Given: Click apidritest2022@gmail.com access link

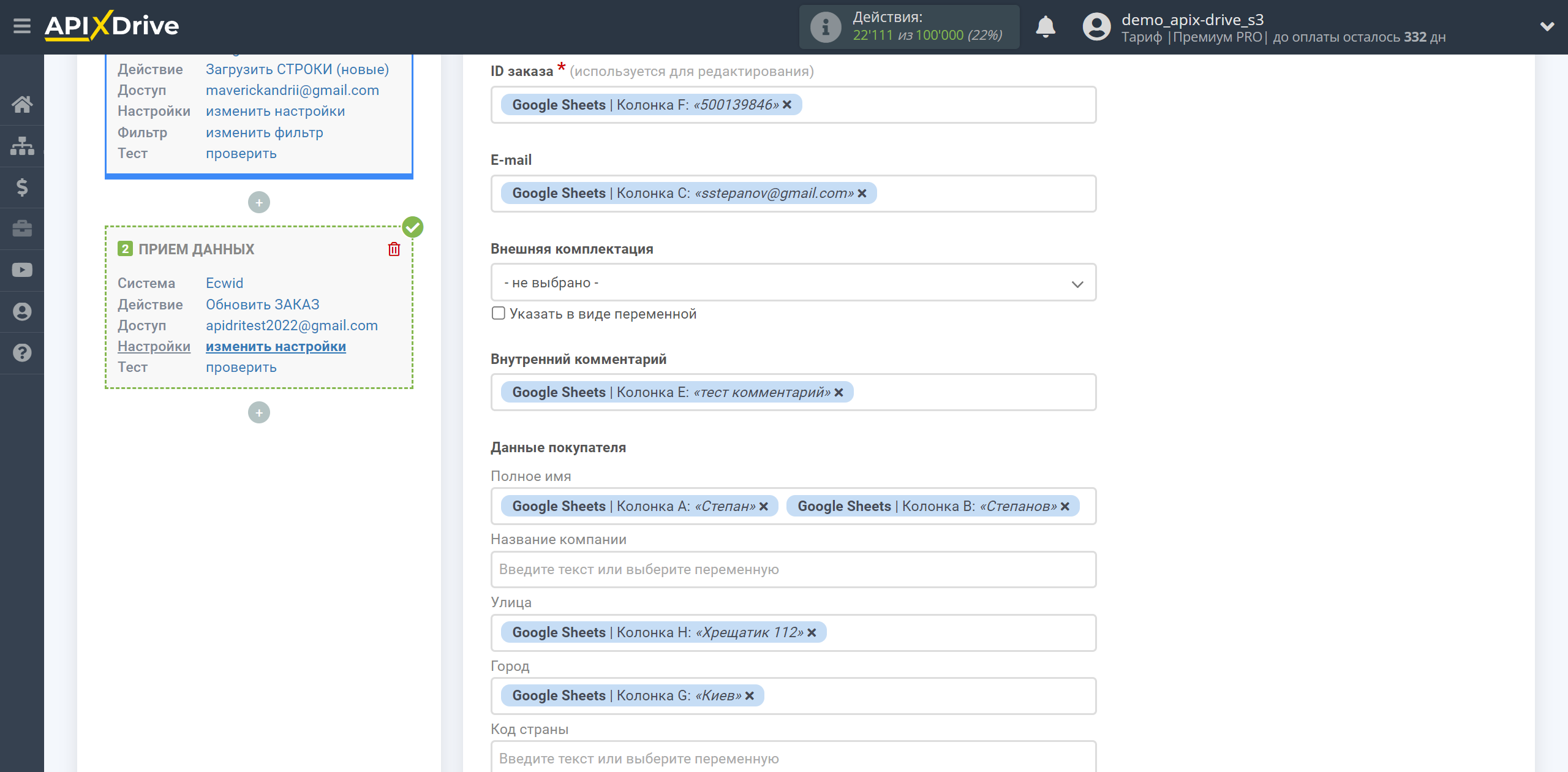Looking at the screenshot, I should [292, 325].
